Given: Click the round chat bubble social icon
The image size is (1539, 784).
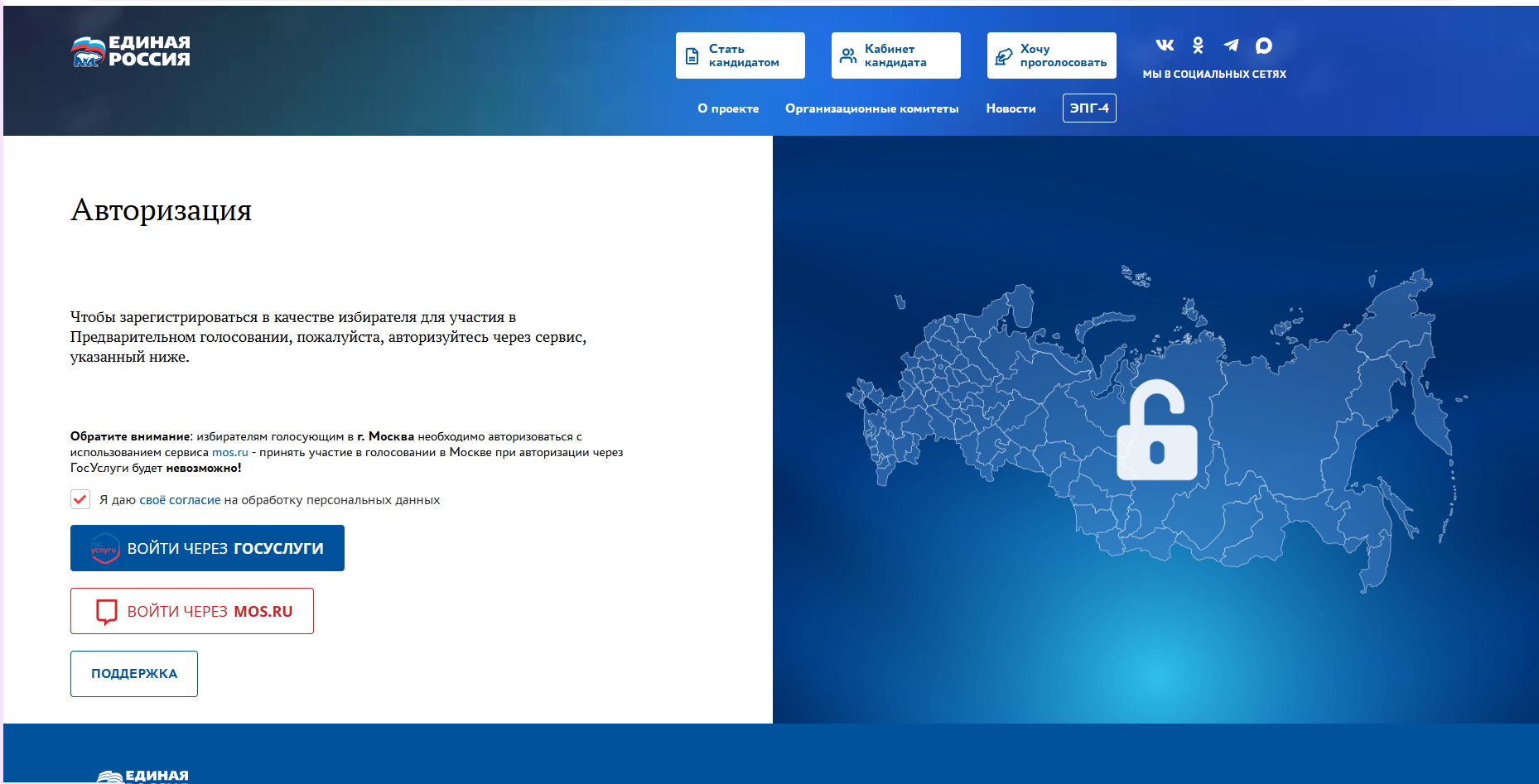Looking at the screenshot, I should pyautogui.click(x=1263, y=46).
